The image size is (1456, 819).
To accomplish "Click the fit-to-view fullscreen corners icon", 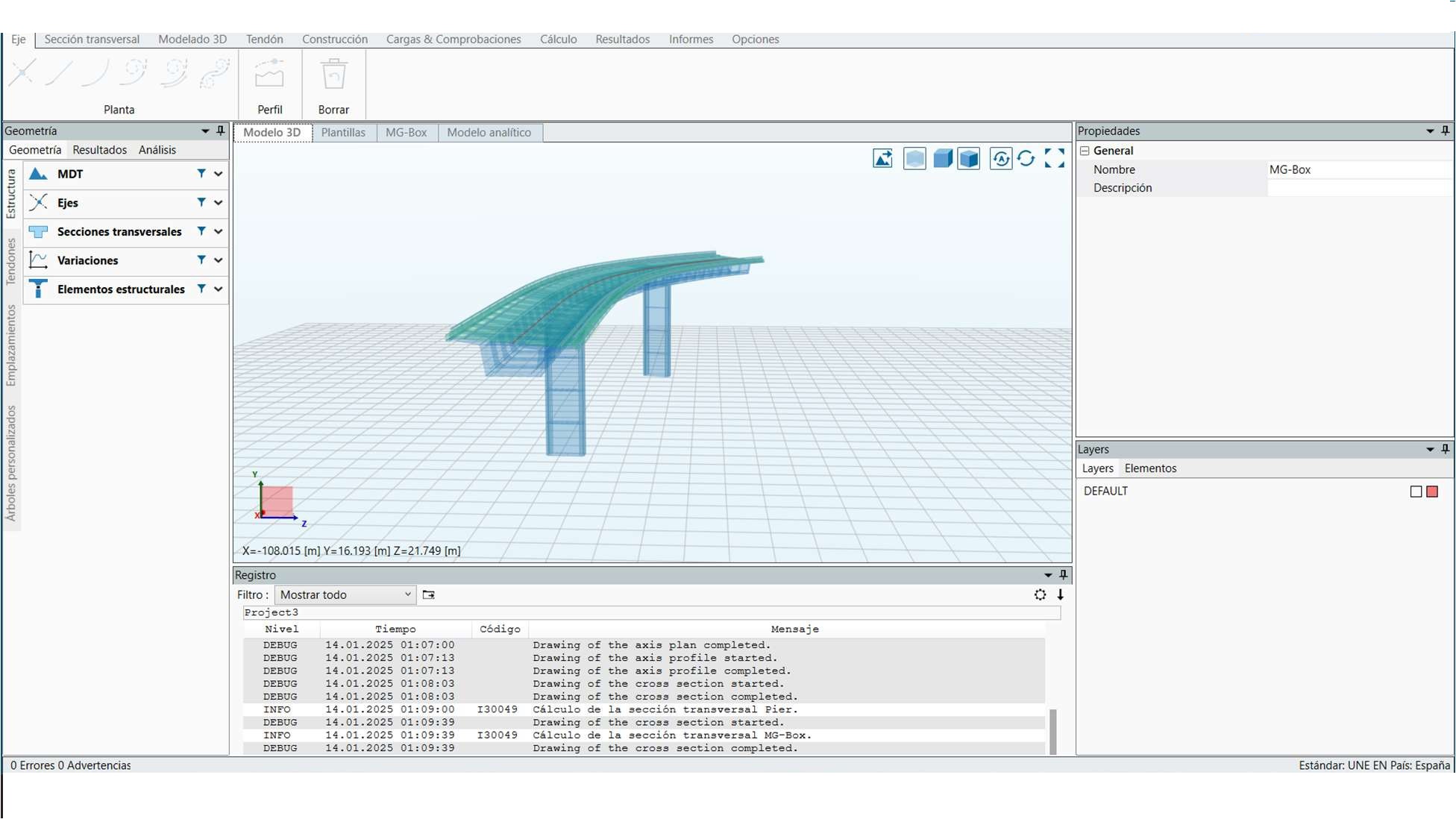I will tap(1055, 158).
